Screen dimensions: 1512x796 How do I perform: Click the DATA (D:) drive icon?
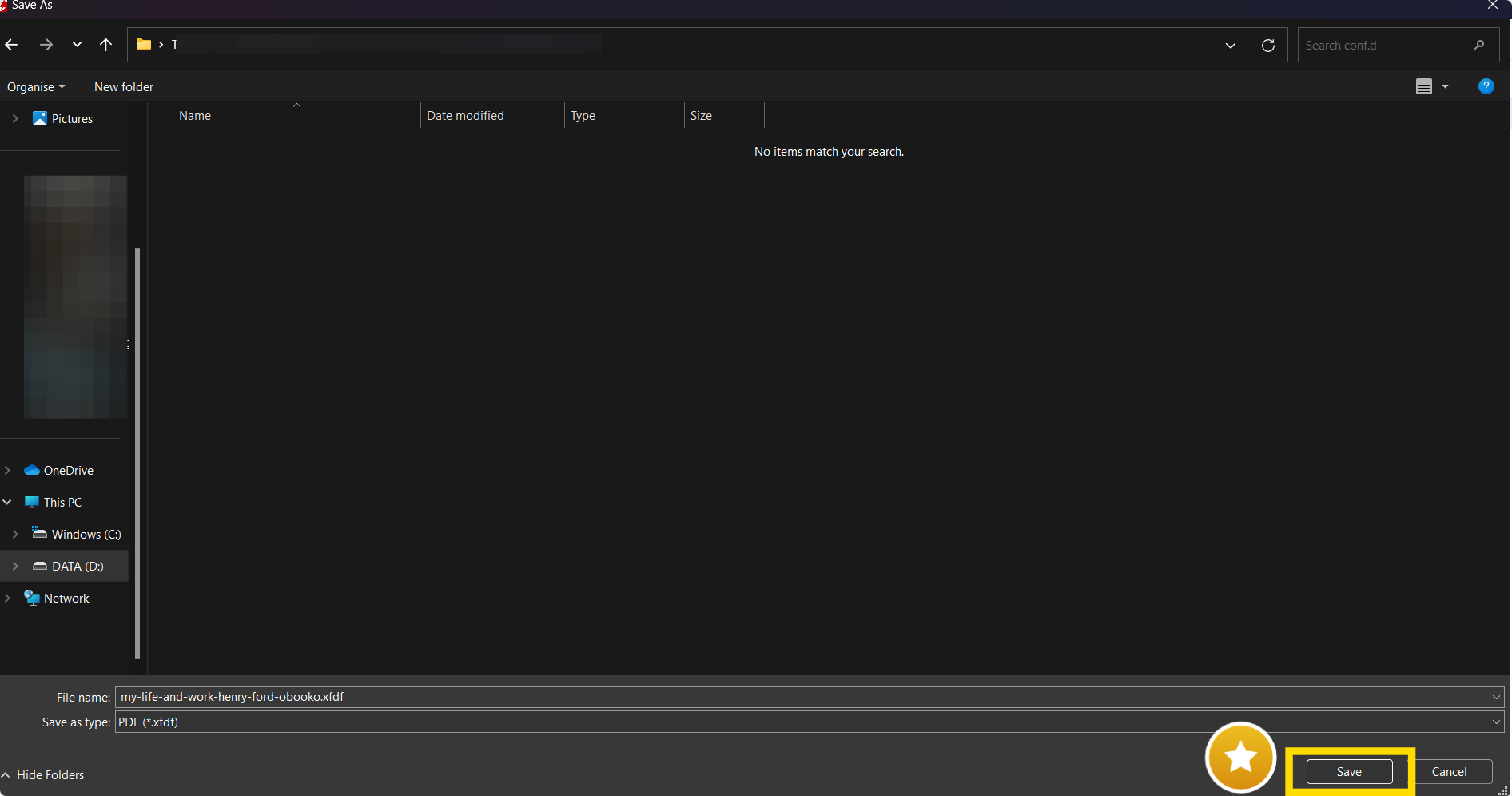click(x=40, y=566)
